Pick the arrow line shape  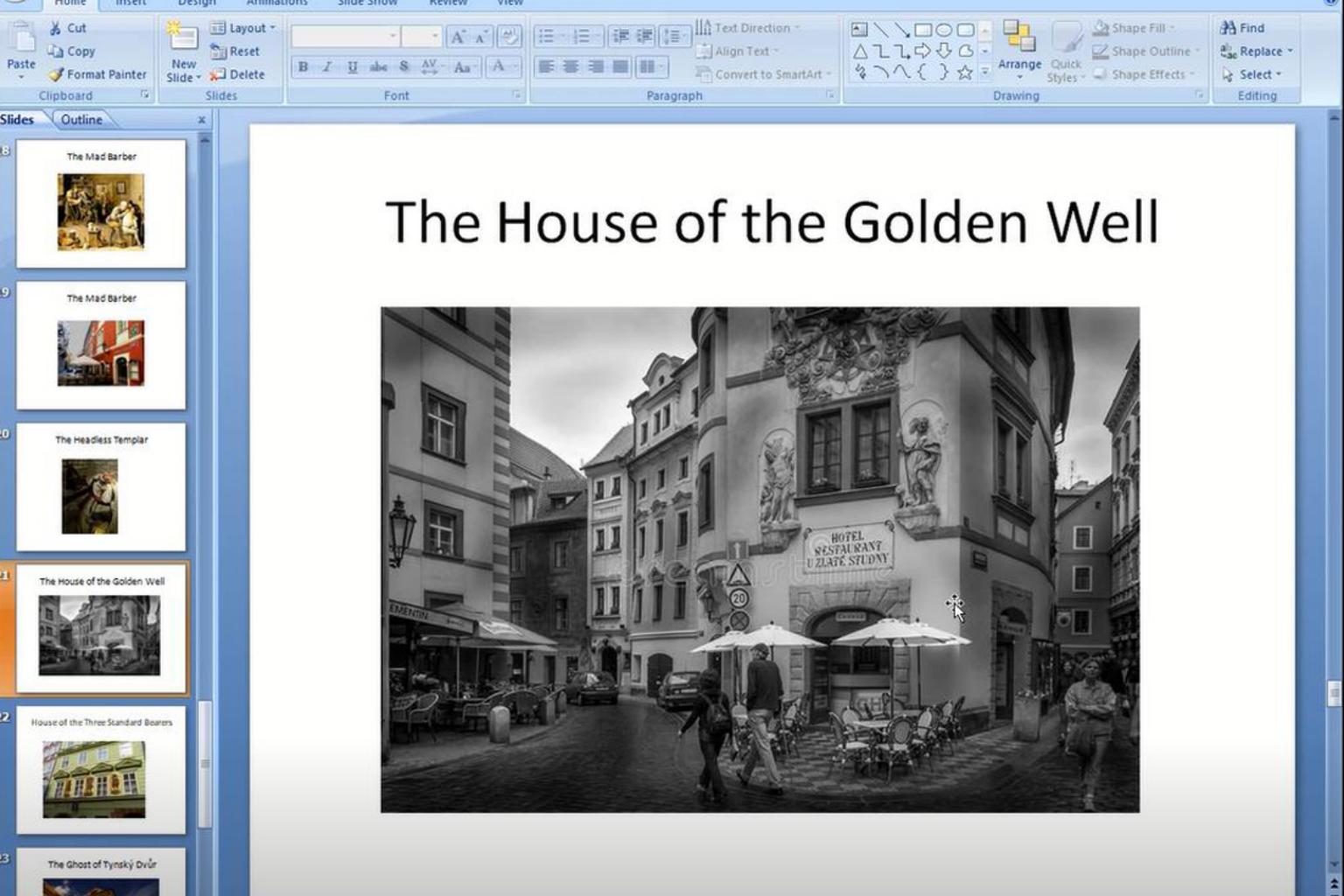click(902, 29)
